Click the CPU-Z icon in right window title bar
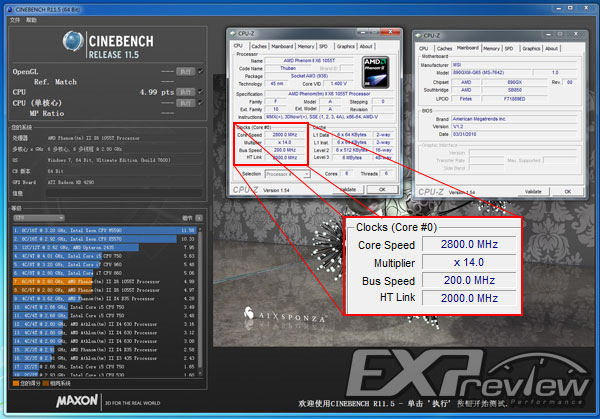Image resolution: width=600 pixels, height=419 pixels. [x=420, y=35]
